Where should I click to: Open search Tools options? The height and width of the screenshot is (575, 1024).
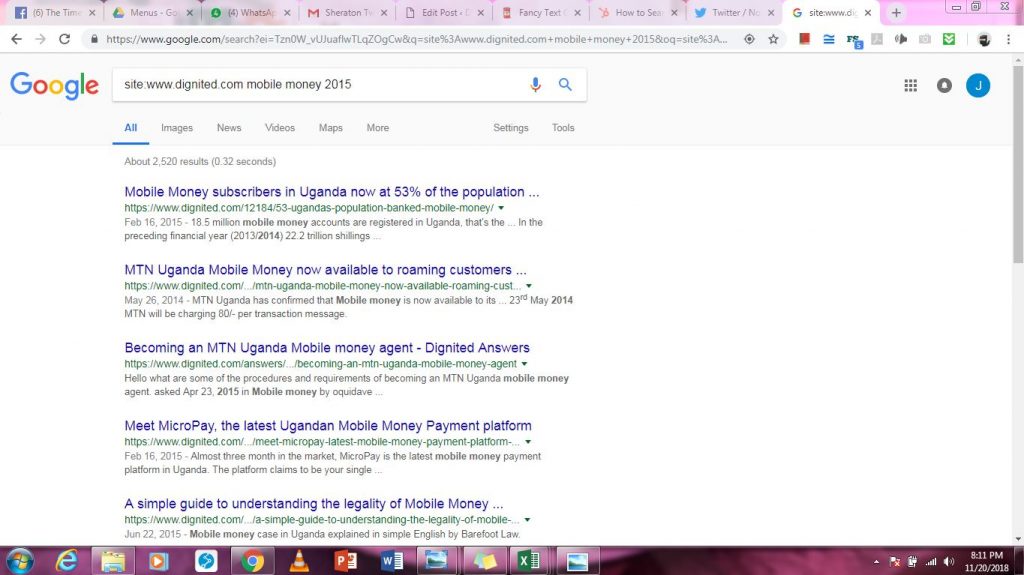coord(563,128)
